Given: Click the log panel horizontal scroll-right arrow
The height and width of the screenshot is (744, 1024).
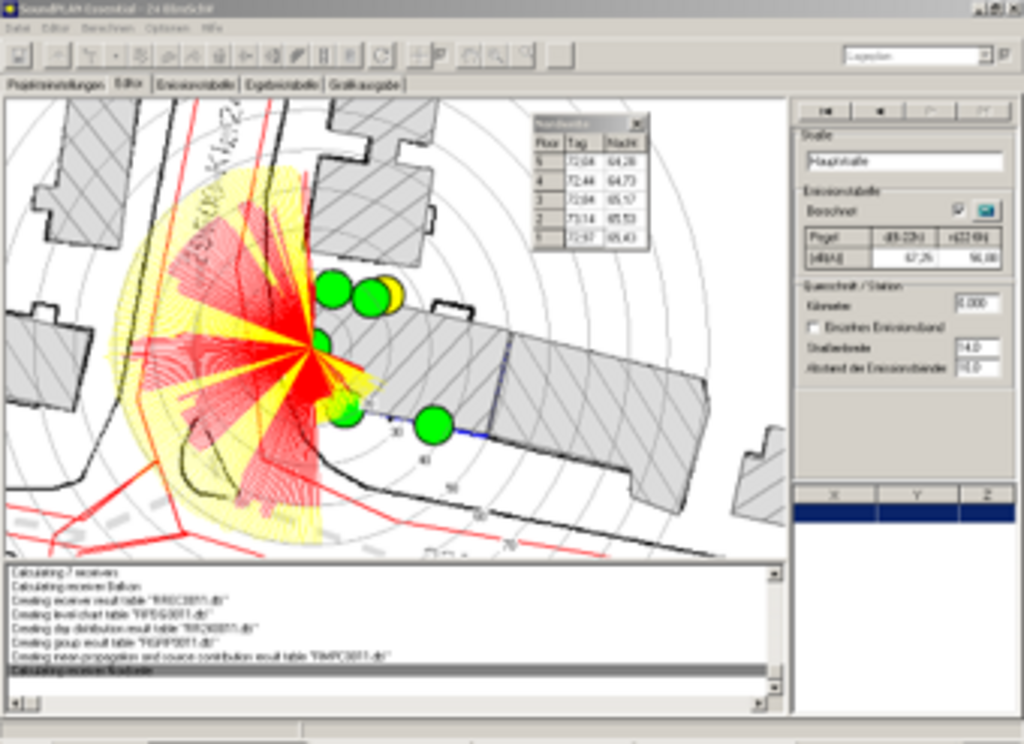Looking at the screenshot, I should point(759,704).
